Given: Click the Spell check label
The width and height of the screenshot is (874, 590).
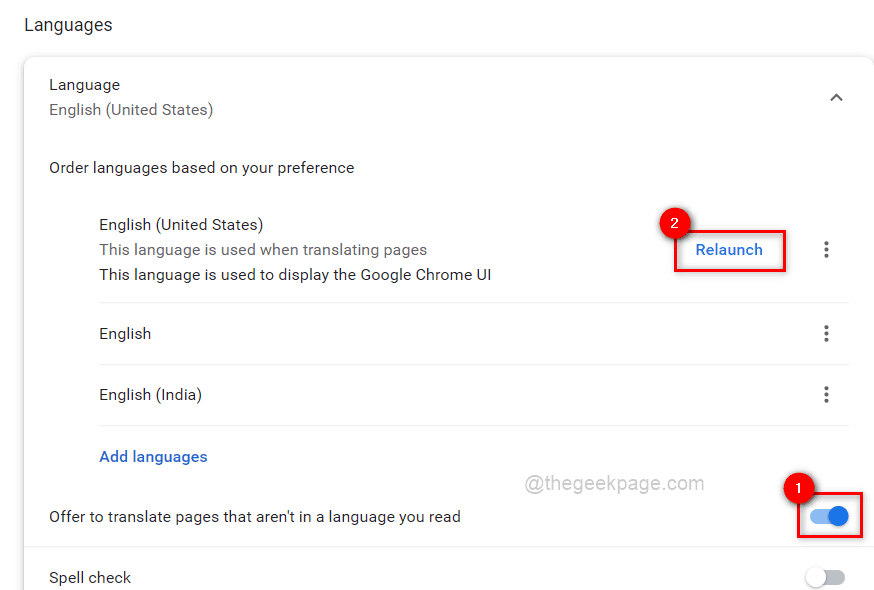Looking at the screenshot, I should point(90,578).
